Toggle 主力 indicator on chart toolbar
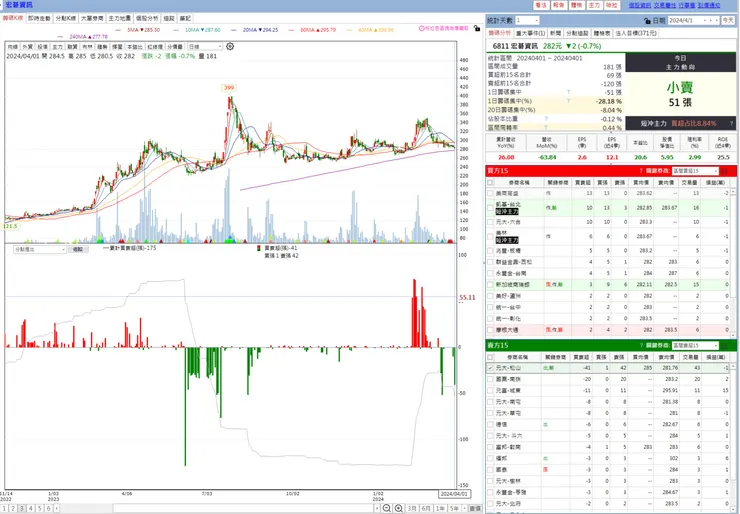 pos(58,47)
